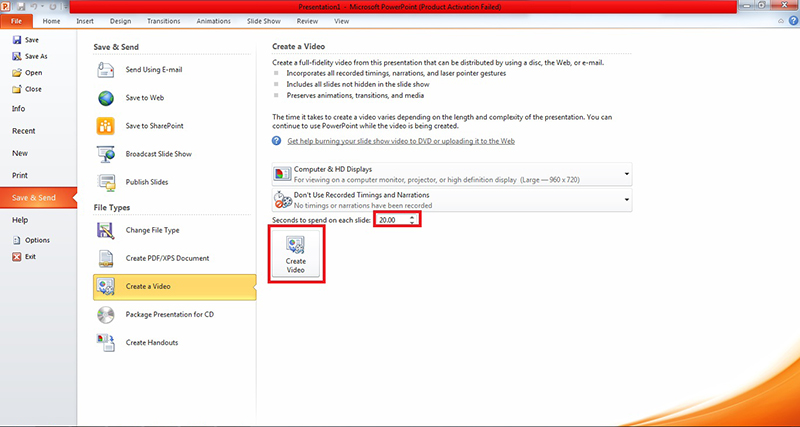This screenshot has width=800, height=427.
Task: Click the quick access Save icon in title bar
Action: (x=21, y=7)
